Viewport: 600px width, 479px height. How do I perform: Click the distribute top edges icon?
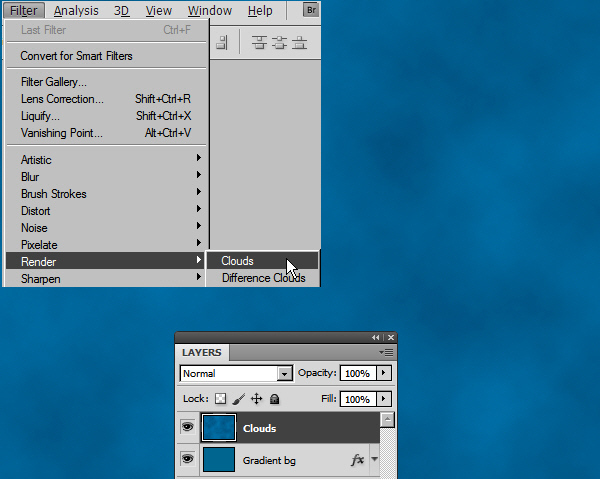coord(259,43)
